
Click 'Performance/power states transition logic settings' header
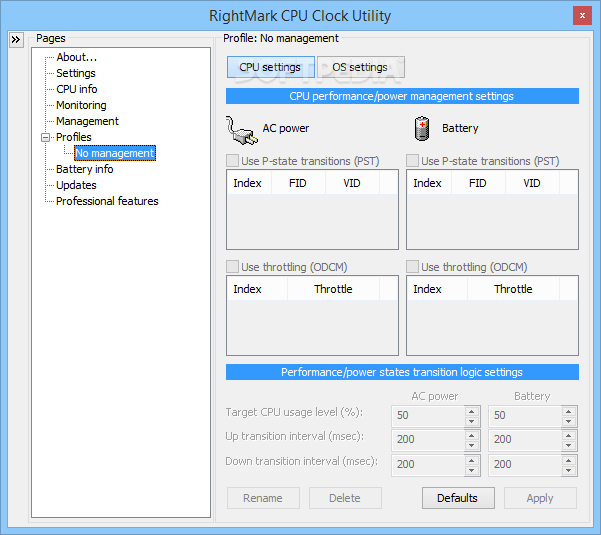pos(402,372)
